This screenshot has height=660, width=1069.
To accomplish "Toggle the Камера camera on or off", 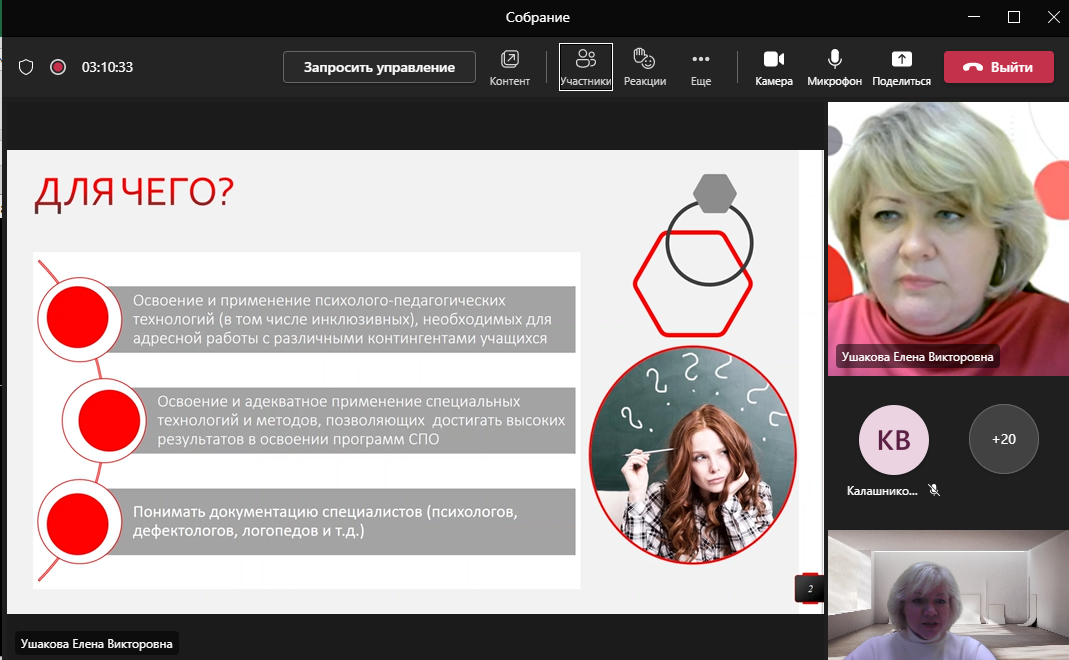I will coord(773,67).
